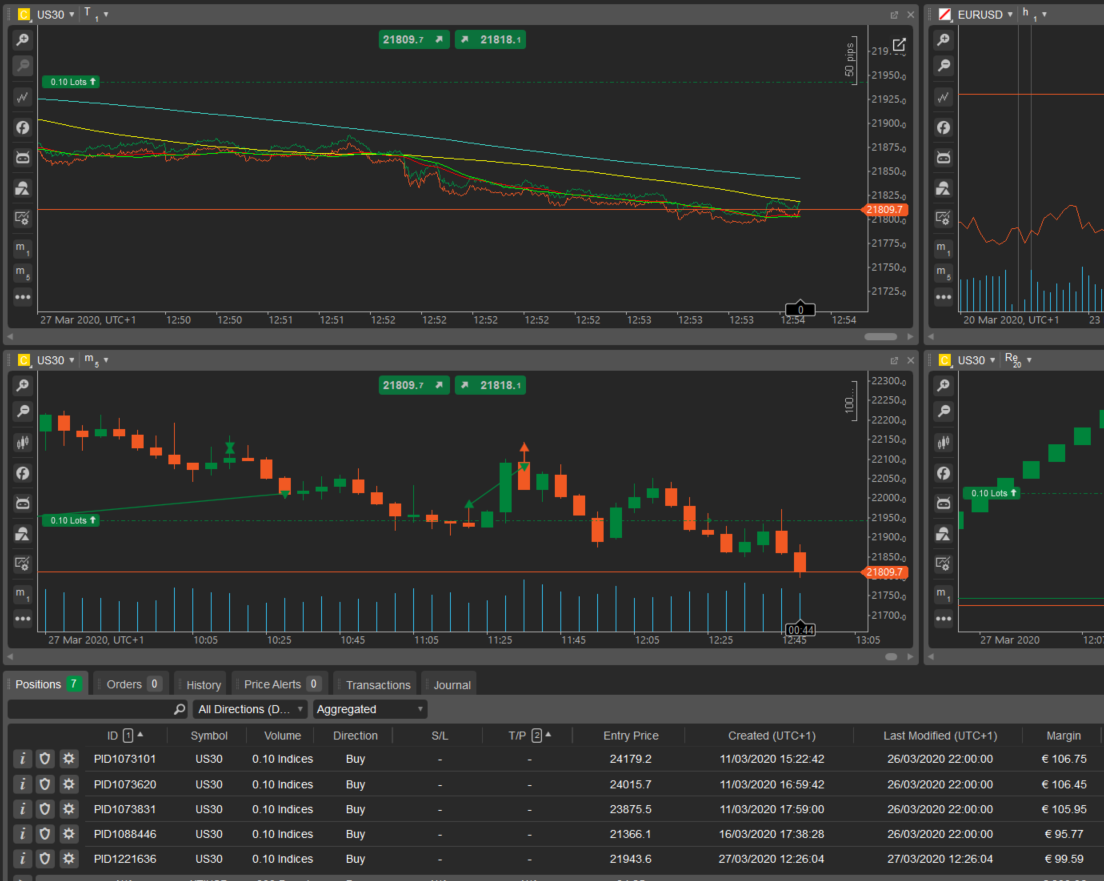Switch to the Price Alerts tab

(280, 684)
